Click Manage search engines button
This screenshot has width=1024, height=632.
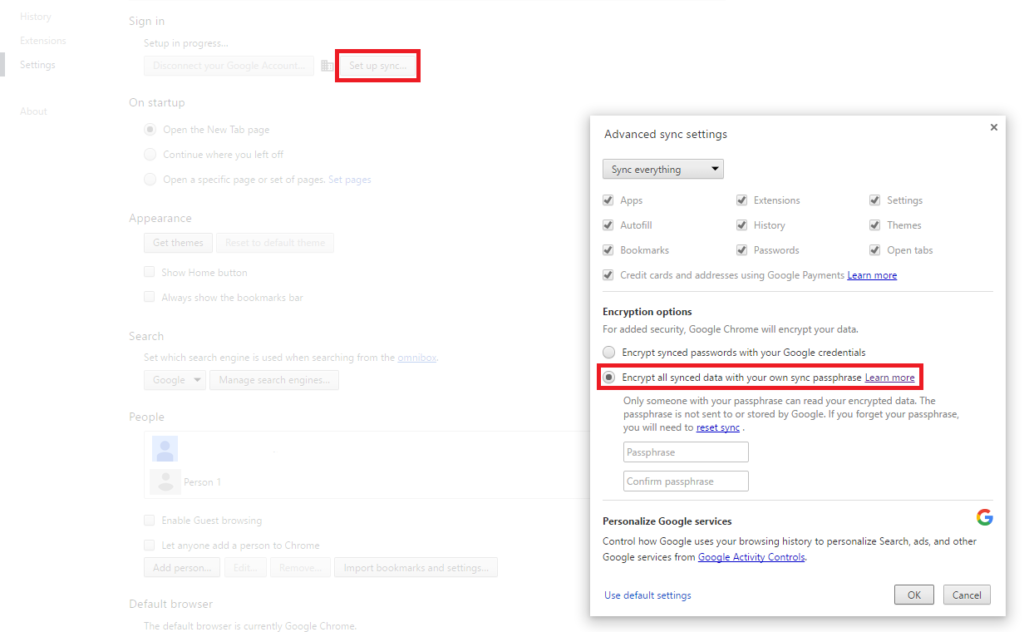pyautogui.click(x=274, y=380)
